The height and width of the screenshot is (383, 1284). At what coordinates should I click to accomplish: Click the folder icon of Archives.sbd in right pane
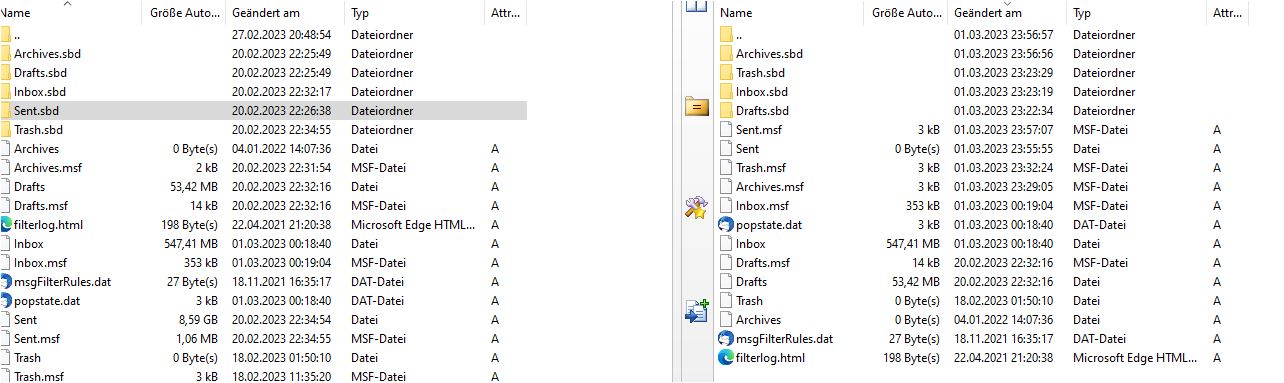[726, 54]
